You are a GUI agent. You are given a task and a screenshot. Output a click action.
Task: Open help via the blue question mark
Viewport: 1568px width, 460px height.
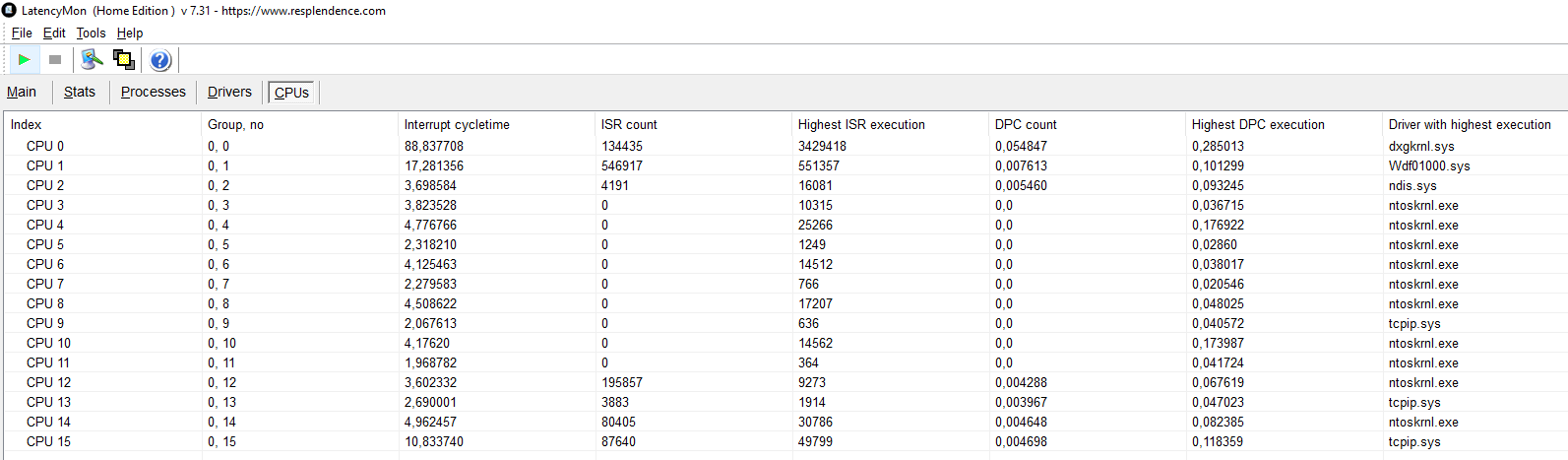[x=160, y=60]
